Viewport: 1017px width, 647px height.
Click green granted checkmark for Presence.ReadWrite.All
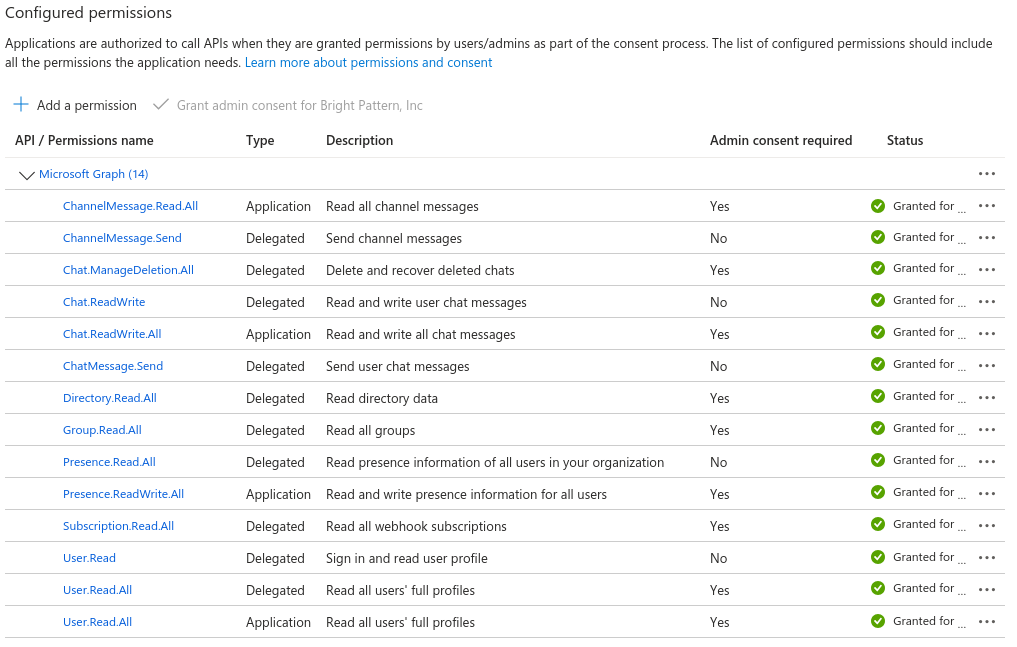coord(878,492)
